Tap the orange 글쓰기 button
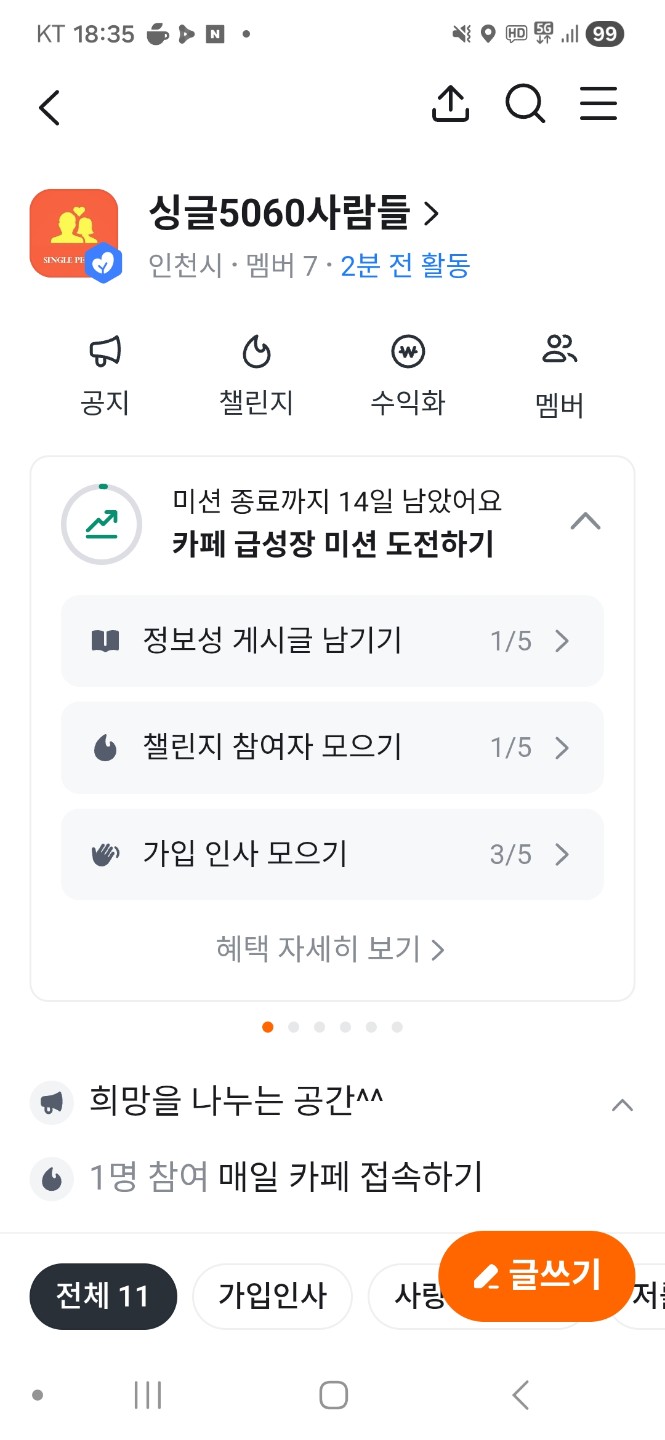The height and width of the screenshot is (1440, 665). pyautogui.click(x=537, y=1276)
